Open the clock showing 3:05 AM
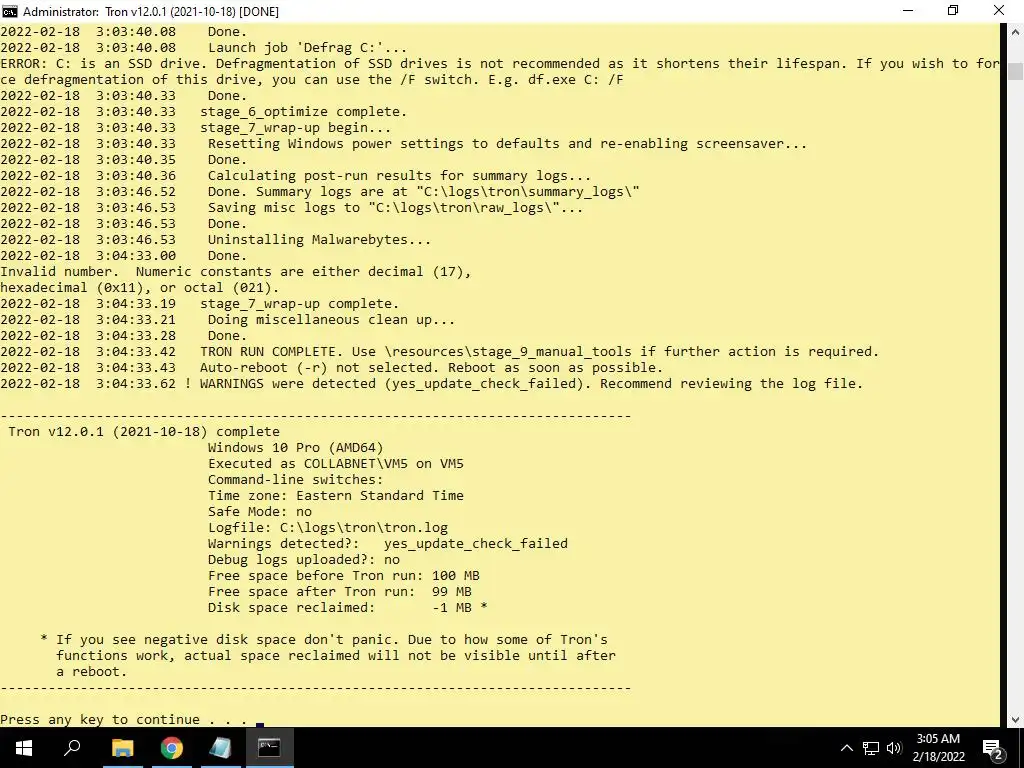Image resolution: width=1024 pixels, height=768 pixels. 938,748
